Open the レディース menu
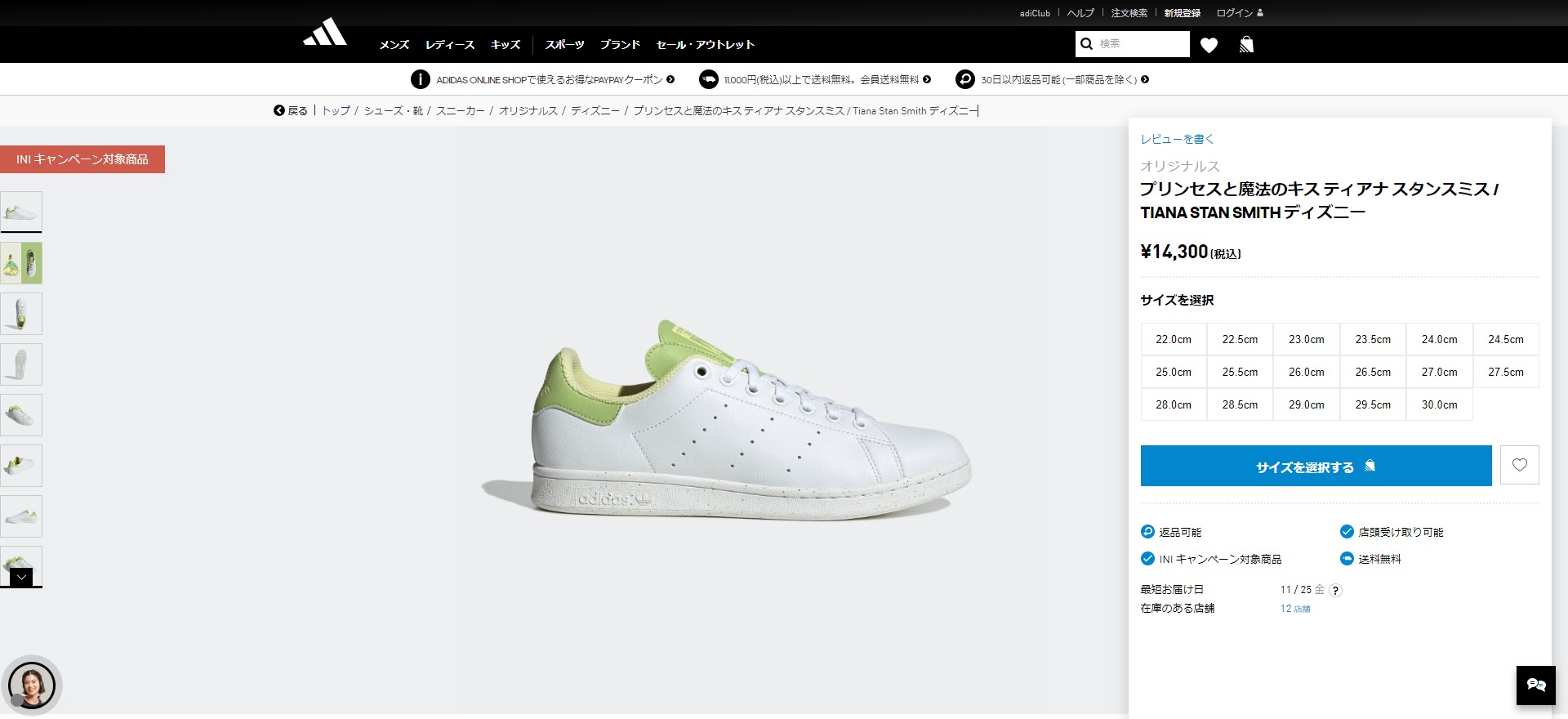This screenshot has height=719, width=1568. 450,45
